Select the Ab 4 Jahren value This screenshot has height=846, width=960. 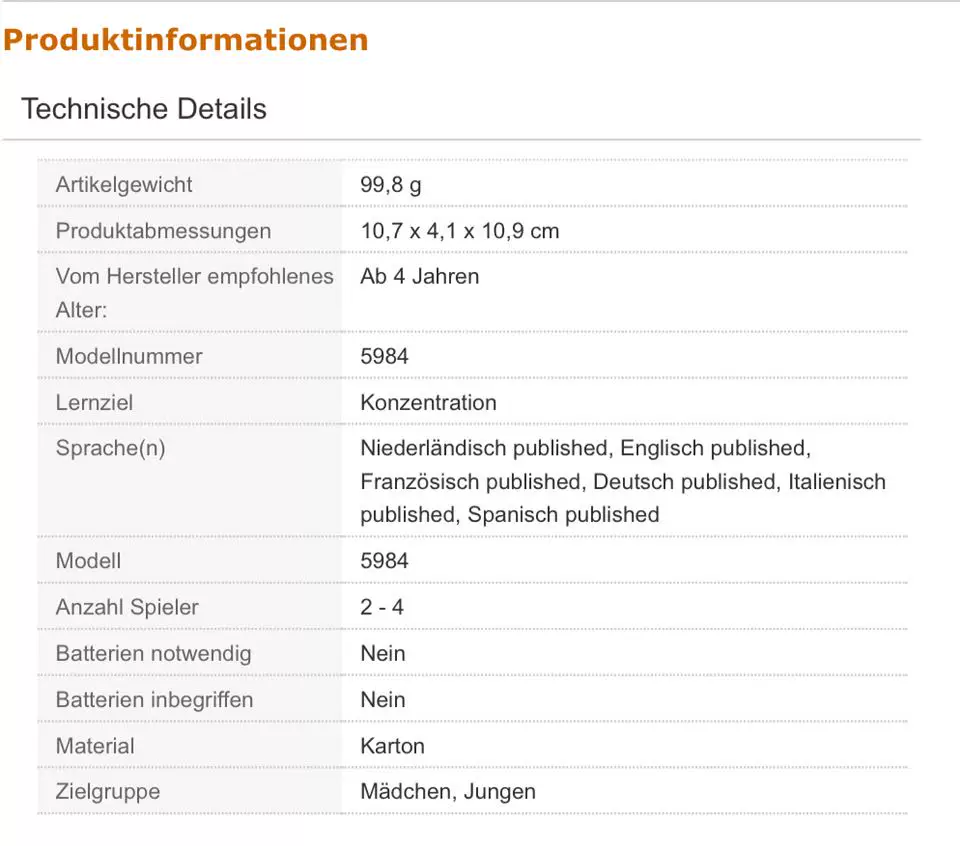[x=419, y=276]
